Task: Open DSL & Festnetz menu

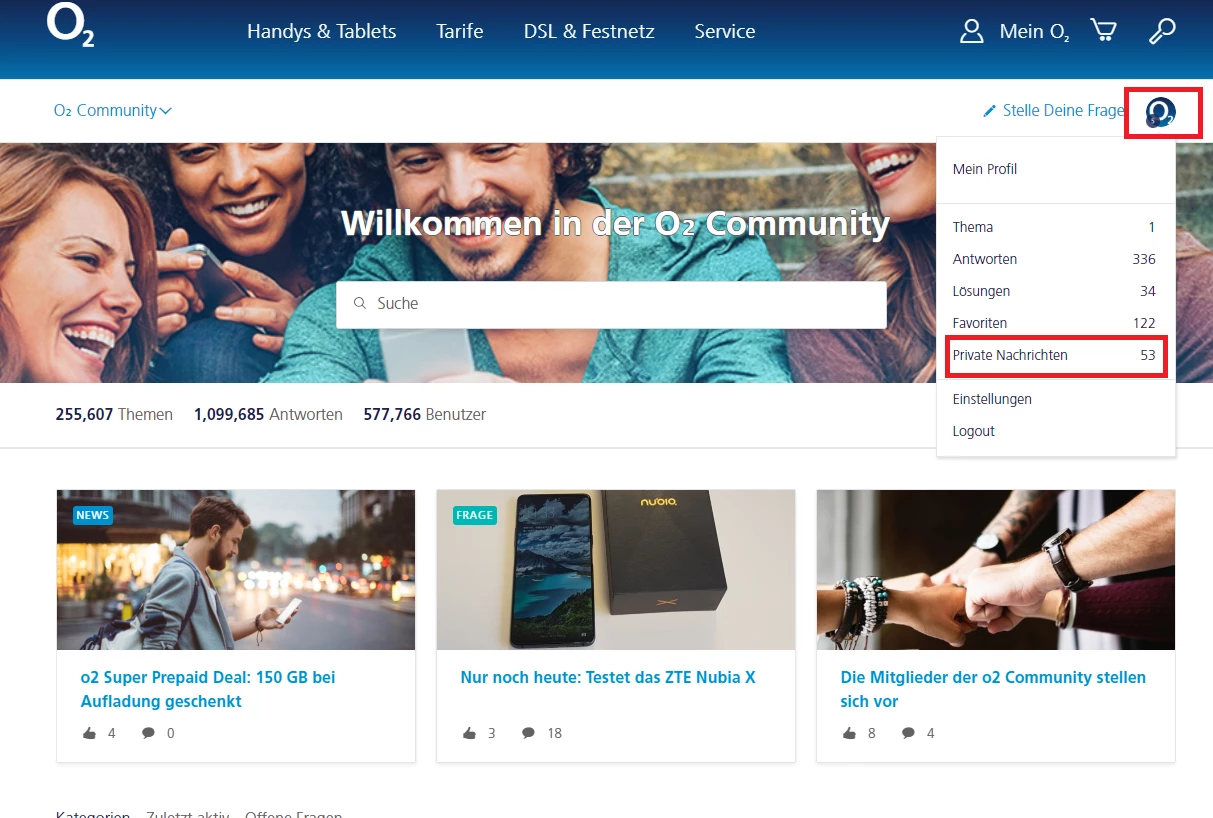Action: [x=589, y=31]
